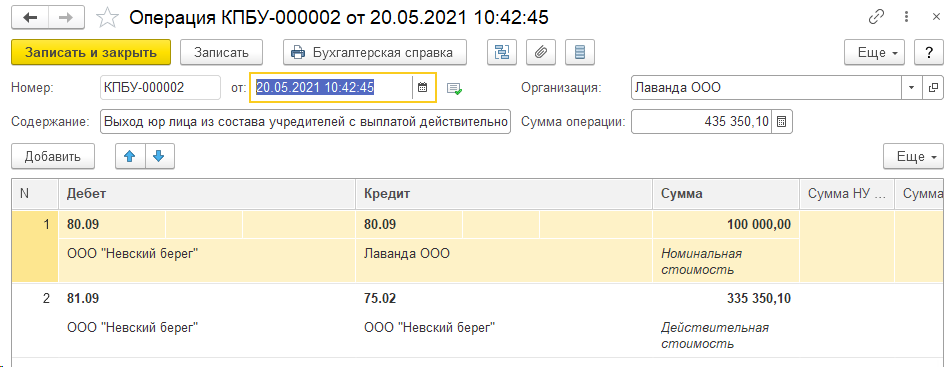
Task: Expand the Организация dropdown list
Action: click(912, 88)
